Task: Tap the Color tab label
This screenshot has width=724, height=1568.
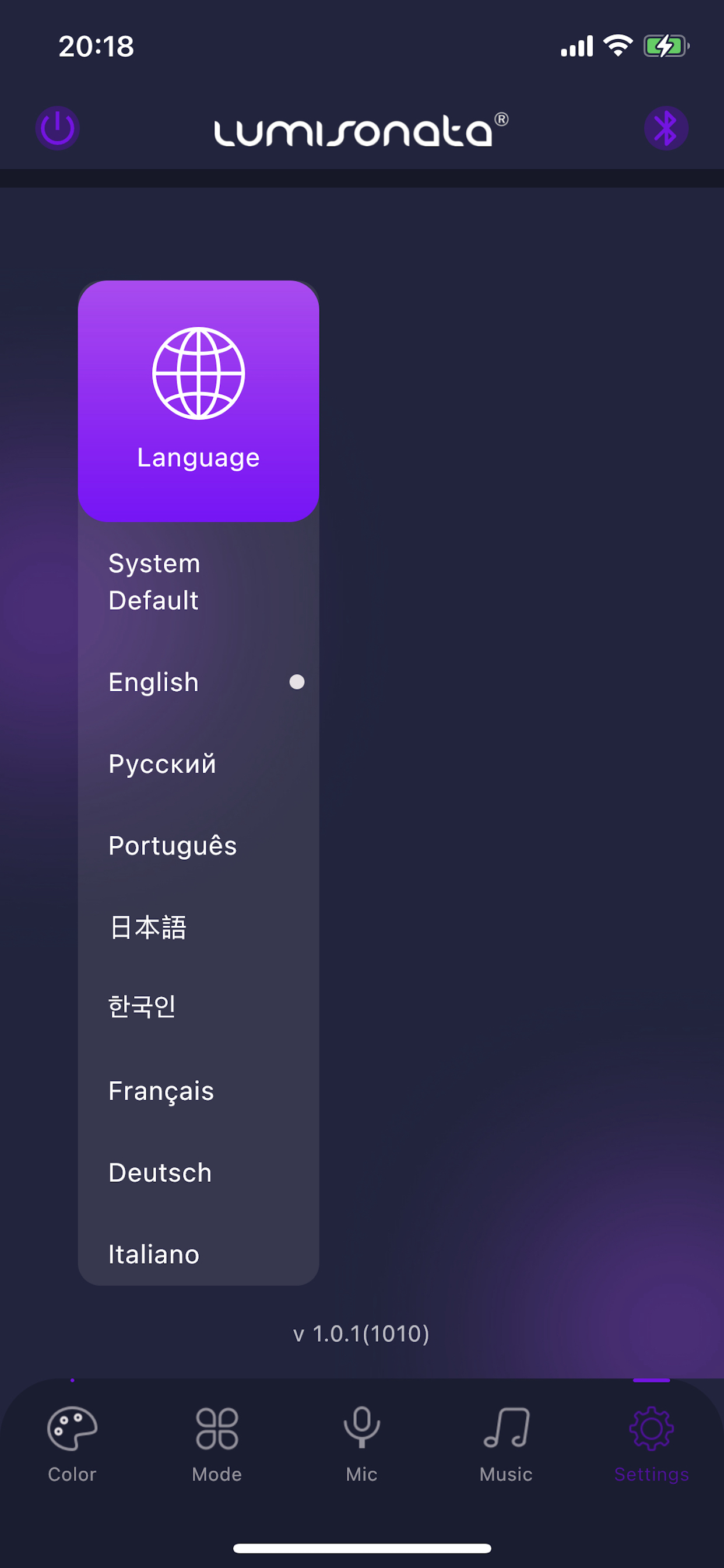Action: point(72,1474)
